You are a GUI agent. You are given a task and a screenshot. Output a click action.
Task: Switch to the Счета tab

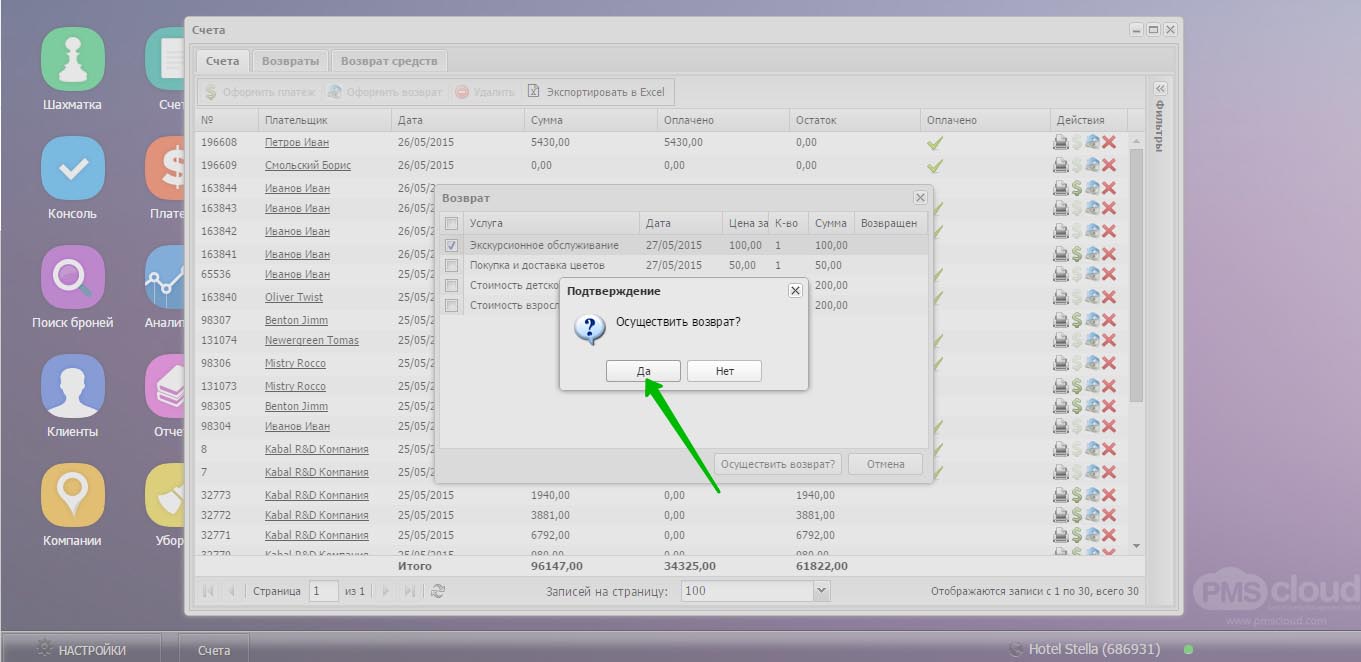click(222, 61)
